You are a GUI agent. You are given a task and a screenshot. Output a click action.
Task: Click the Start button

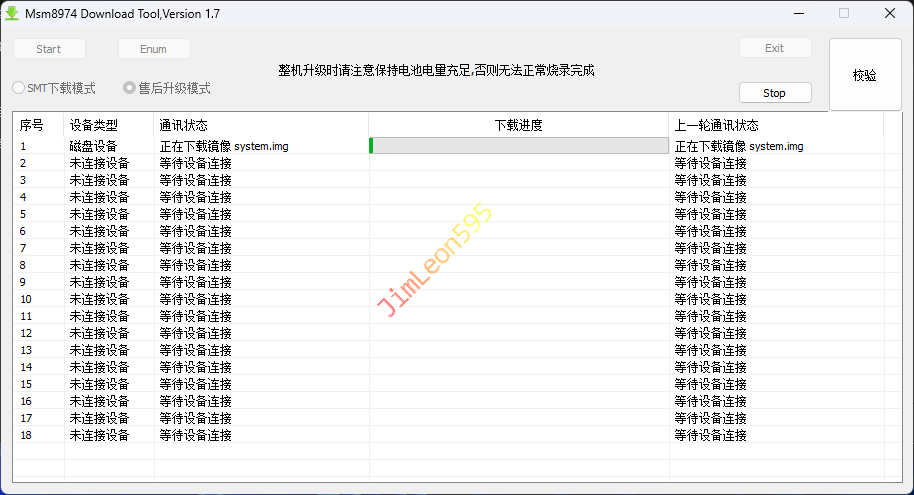[49, 49]
